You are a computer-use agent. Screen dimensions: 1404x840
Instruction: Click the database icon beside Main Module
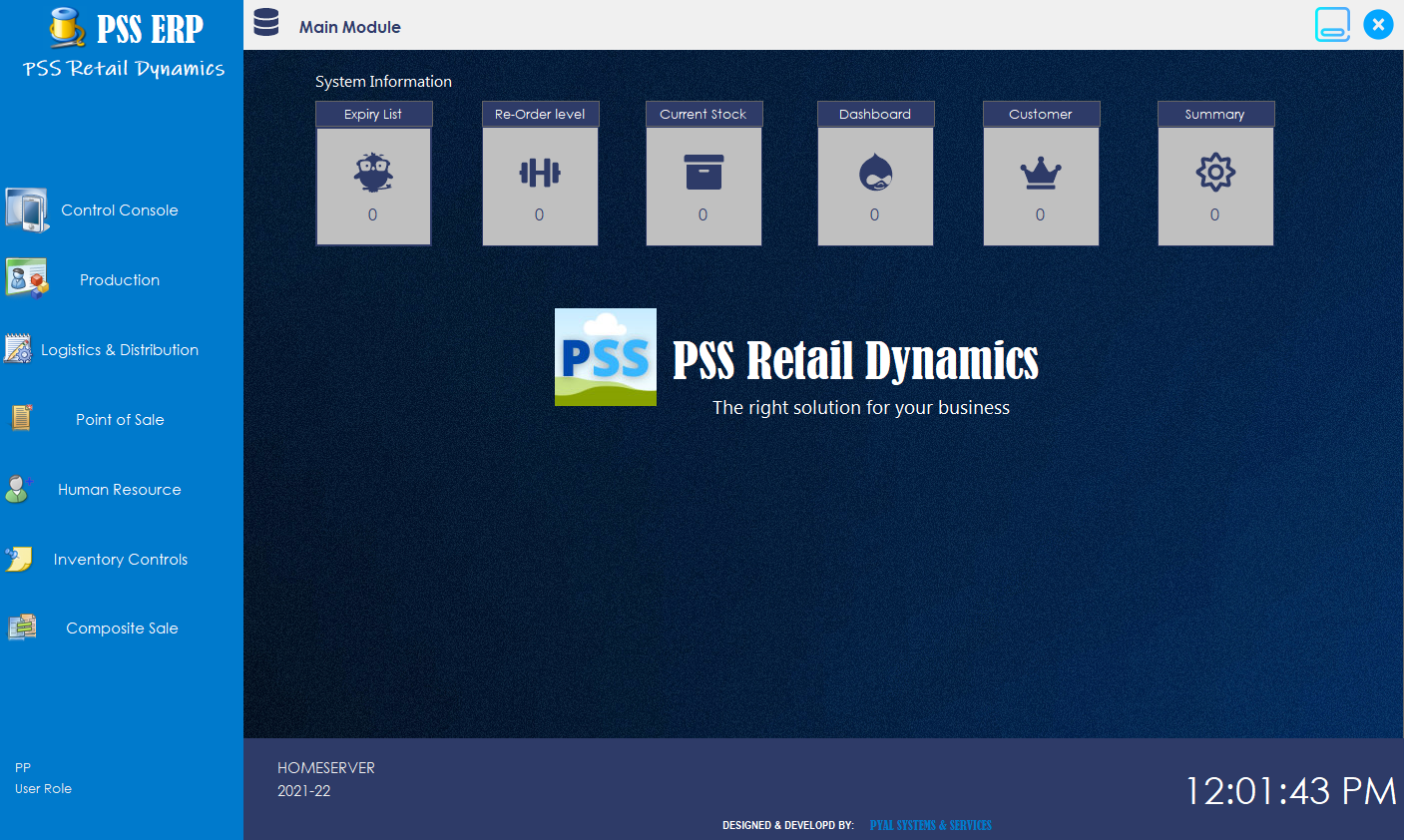point(265,24)
